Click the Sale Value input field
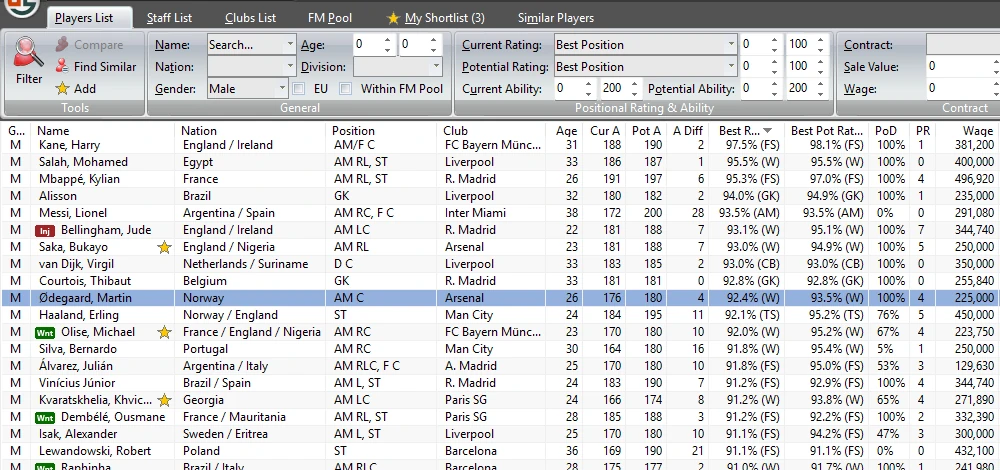Viewport: 1000px width, 470px height. pyautogui.click(x=962, y=66)
